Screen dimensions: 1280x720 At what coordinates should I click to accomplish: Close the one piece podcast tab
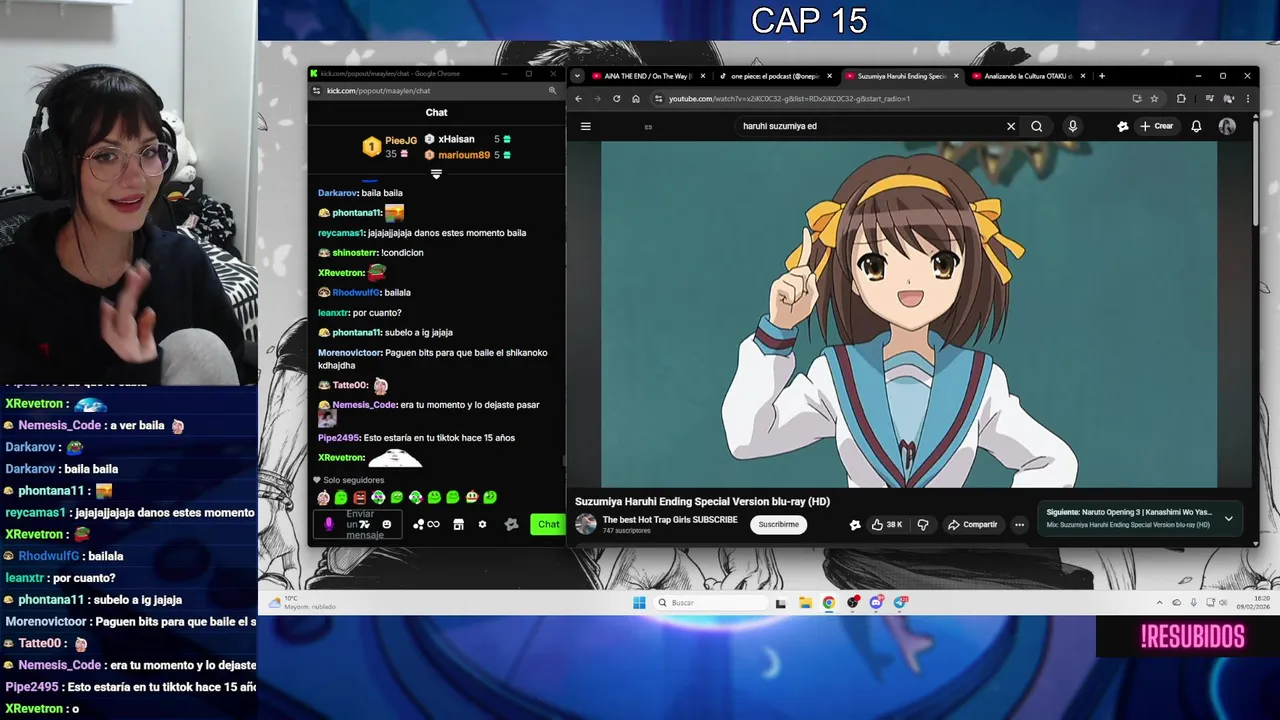pyautogui.click(x=829, y=76)
